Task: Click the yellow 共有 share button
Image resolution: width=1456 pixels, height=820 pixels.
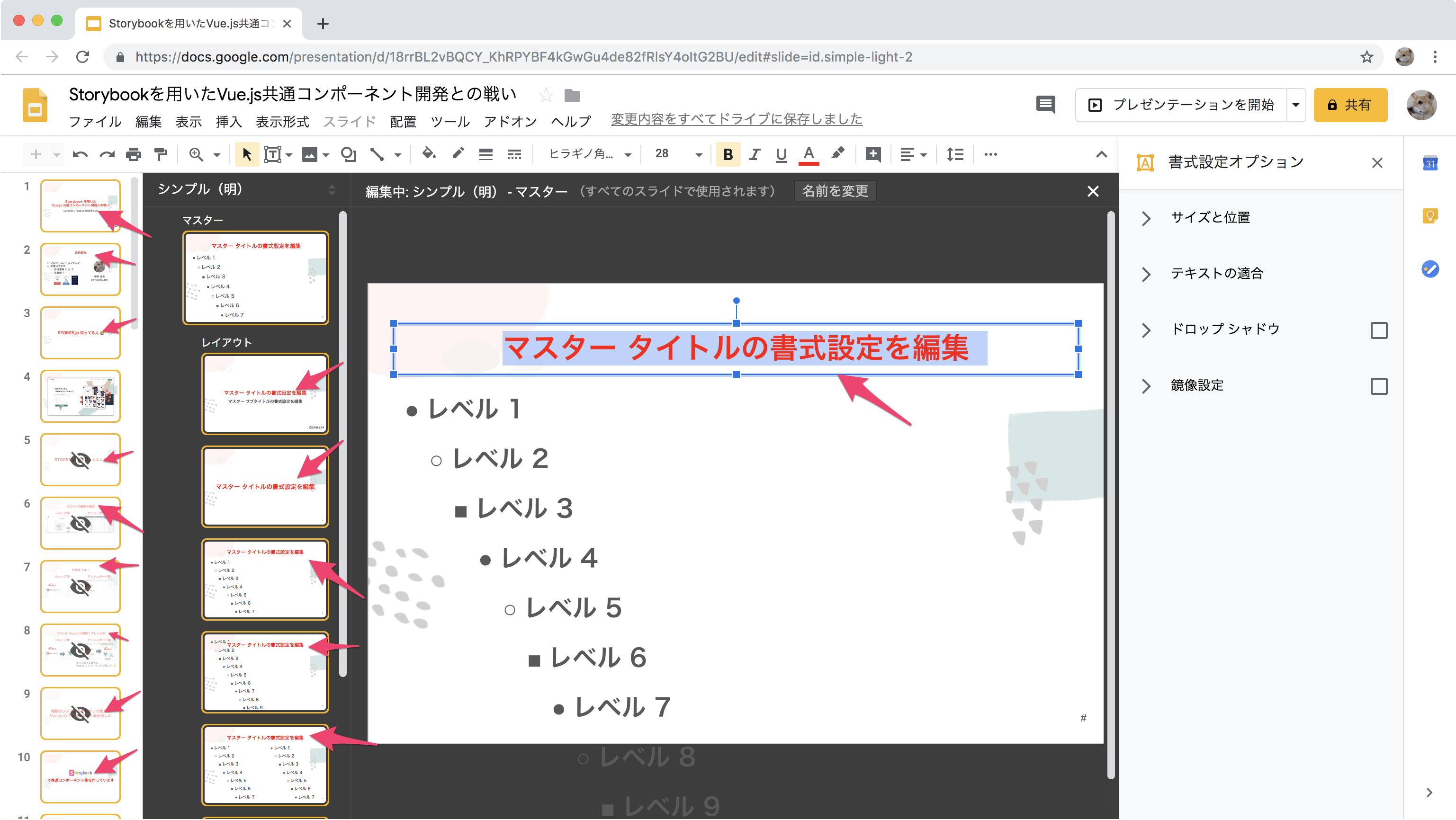Action: click(1350, 105)
